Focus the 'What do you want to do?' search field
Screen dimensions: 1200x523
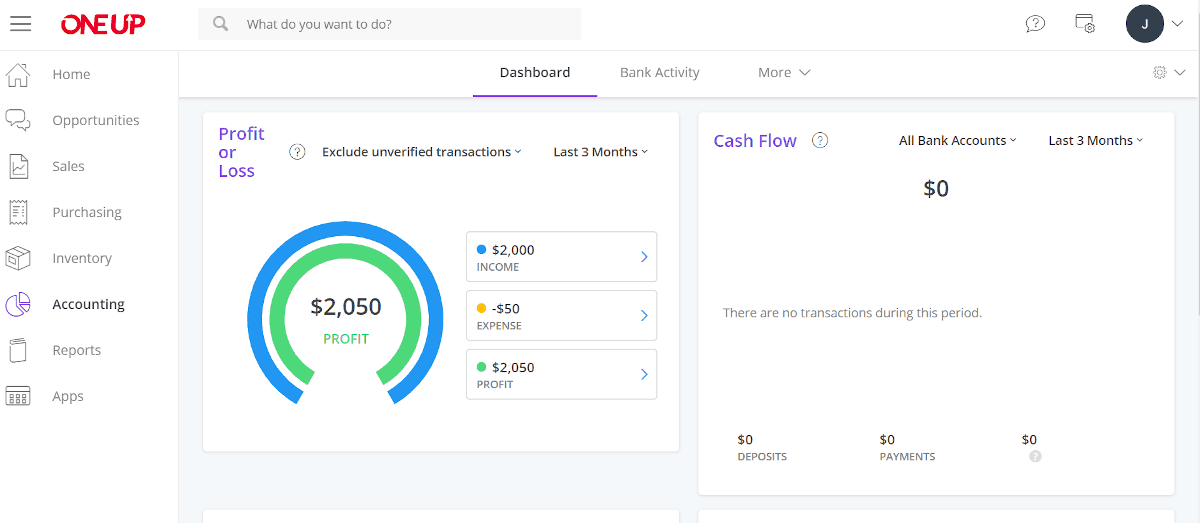tap(389, 23)
